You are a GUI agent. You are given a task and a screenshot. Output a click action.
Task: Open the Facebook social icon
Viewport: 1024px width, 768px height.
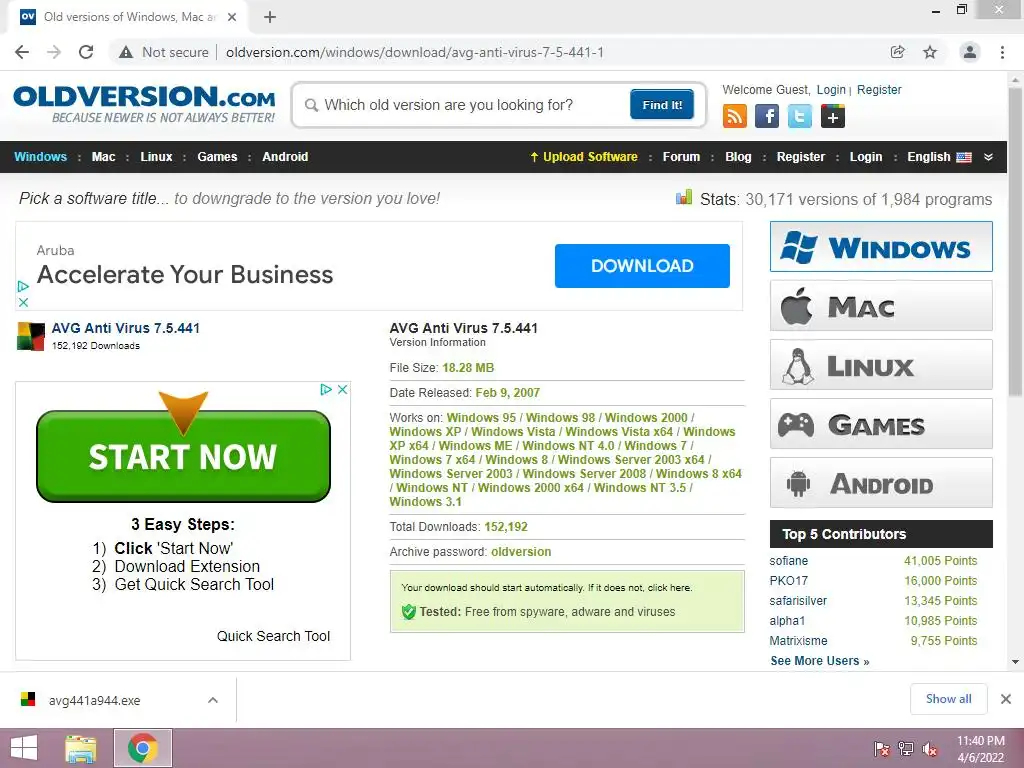767,116
